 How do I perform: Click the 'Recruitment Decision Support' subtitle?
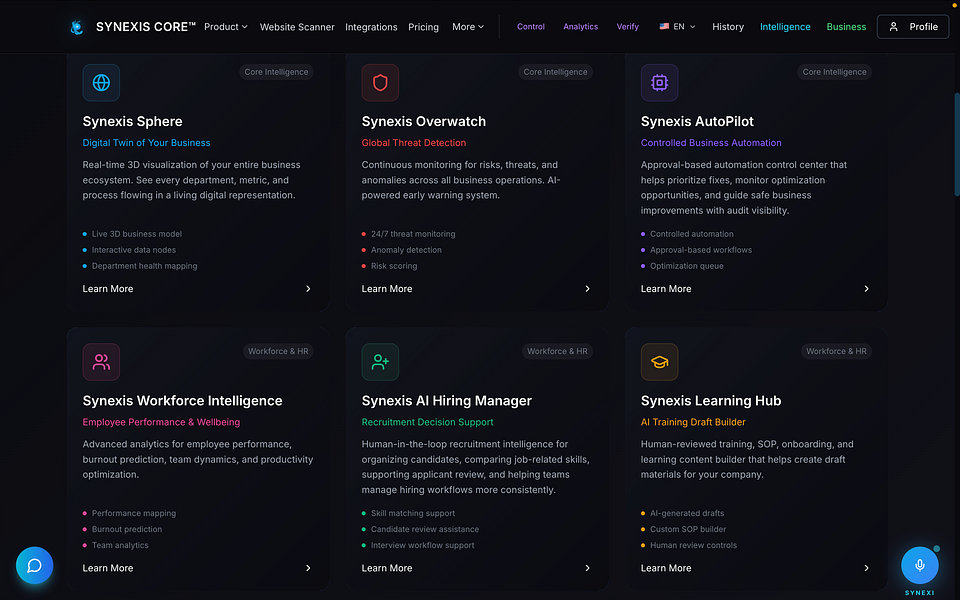click(x=427, y=422)
